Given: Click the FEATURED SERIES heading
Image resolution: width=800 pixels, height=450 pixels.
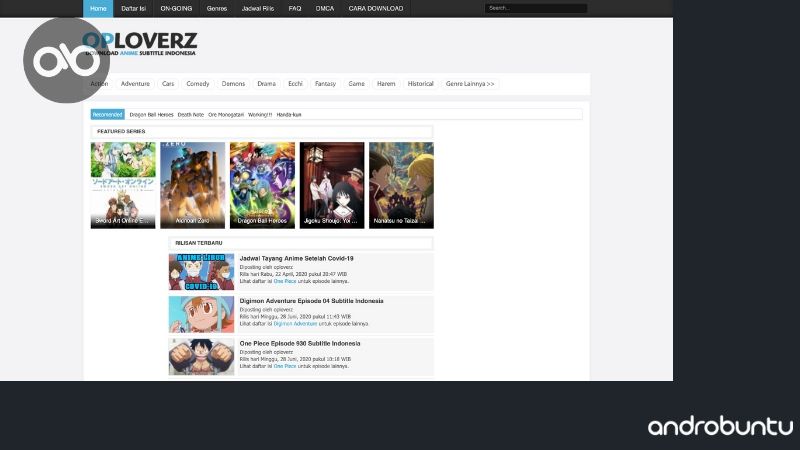Looking at the screenshot, I should (121, 132).
